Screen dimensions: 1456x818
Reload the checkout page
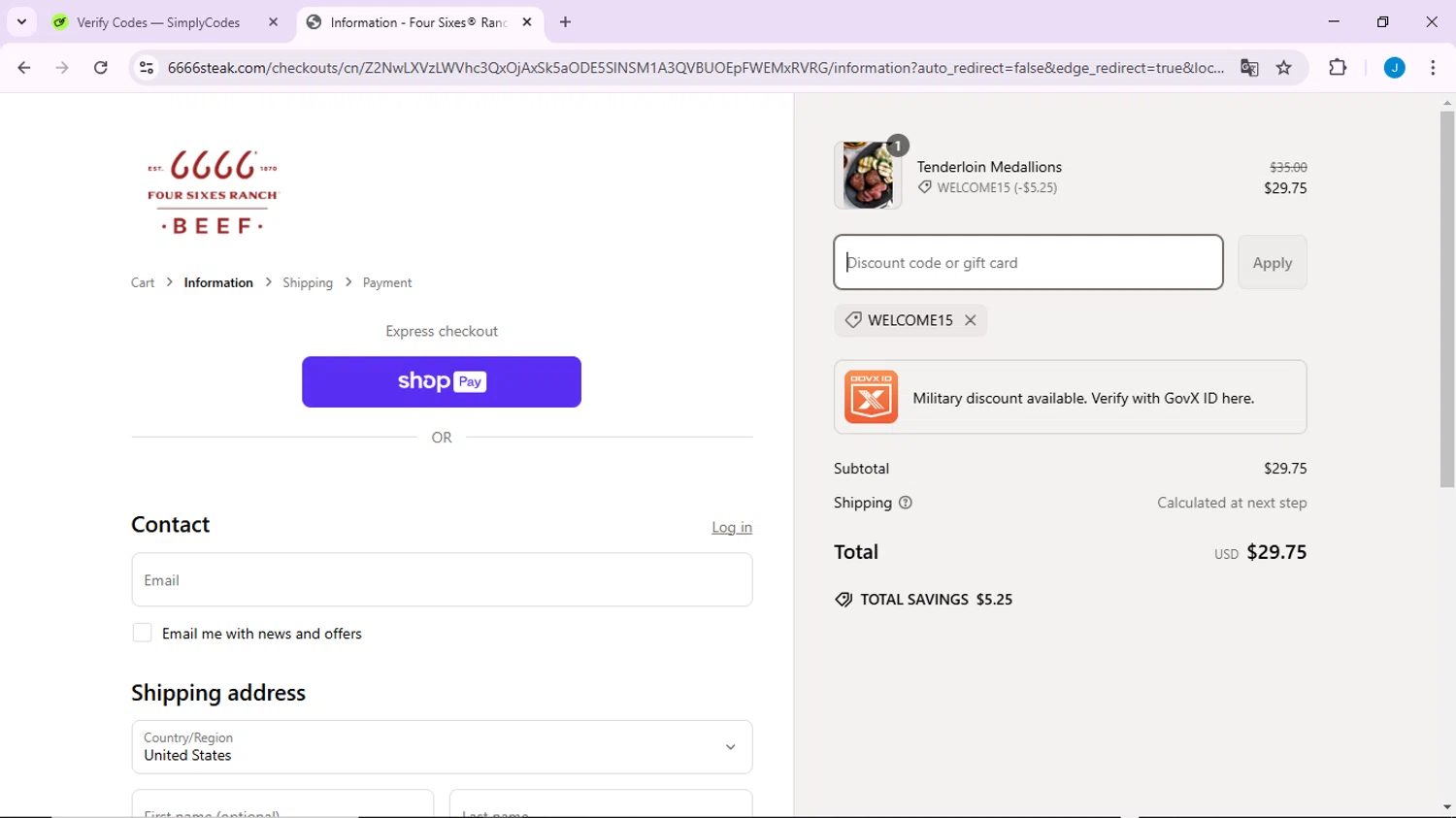click(x=101, y=68)
